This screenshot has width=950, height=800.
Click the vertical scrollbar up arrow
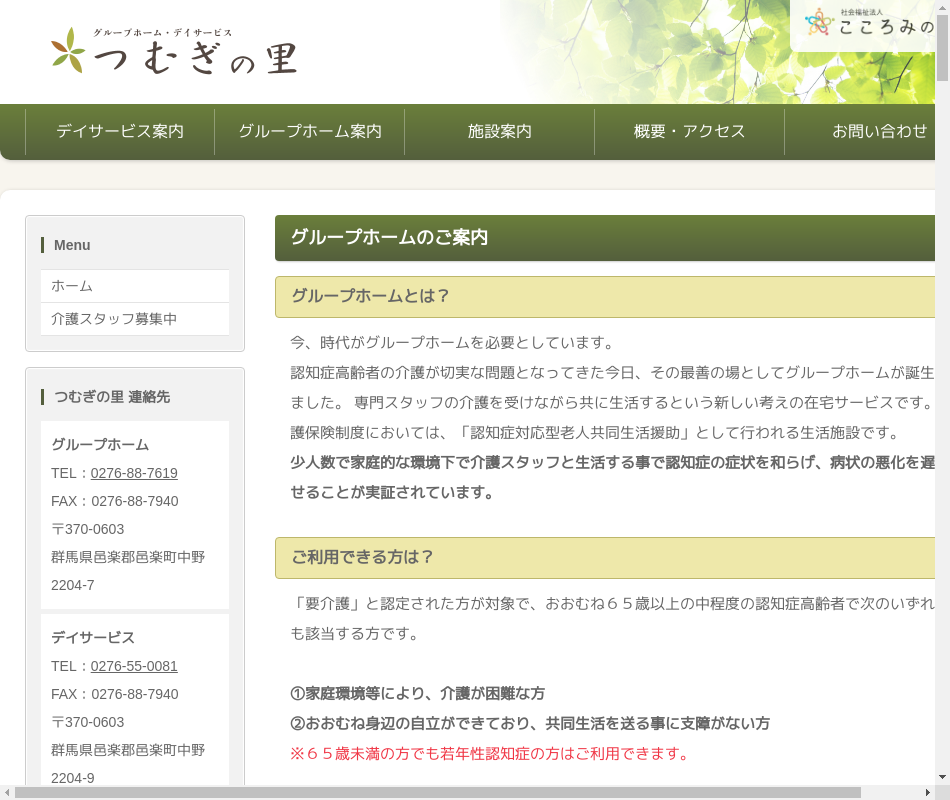(x=942, y=8)
